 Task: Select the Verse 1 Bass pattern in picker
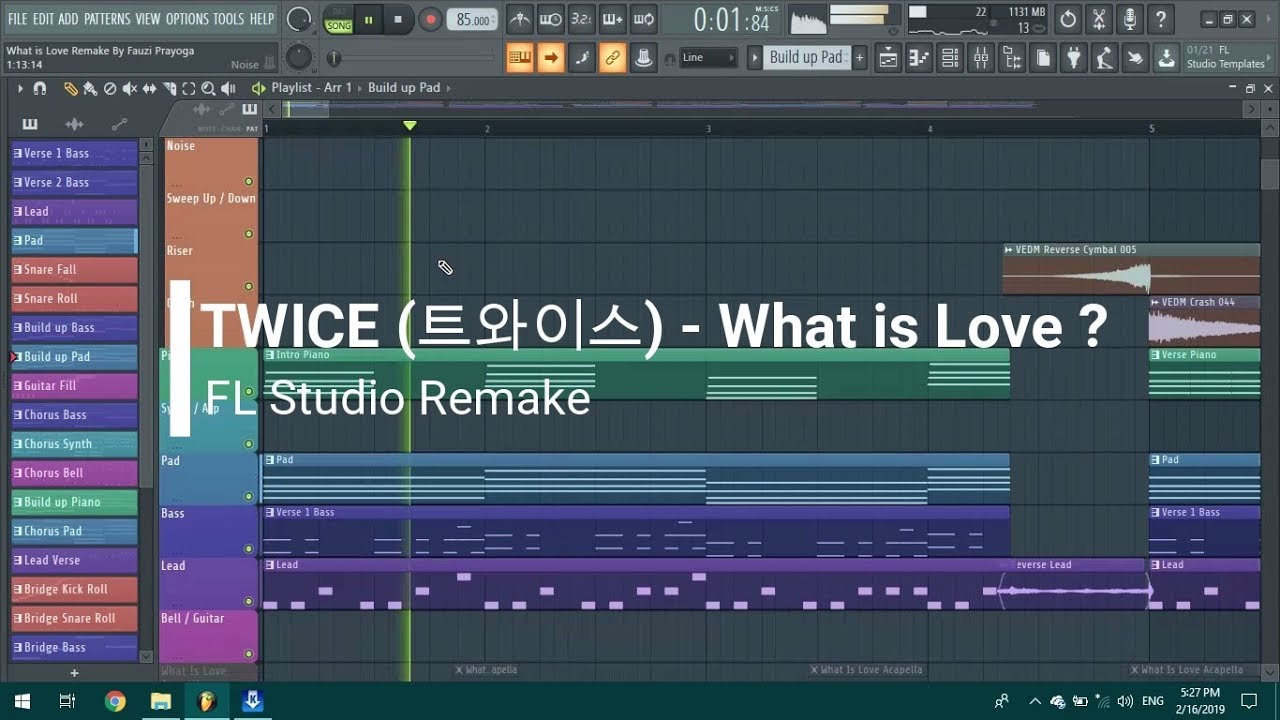pos(74,154)
